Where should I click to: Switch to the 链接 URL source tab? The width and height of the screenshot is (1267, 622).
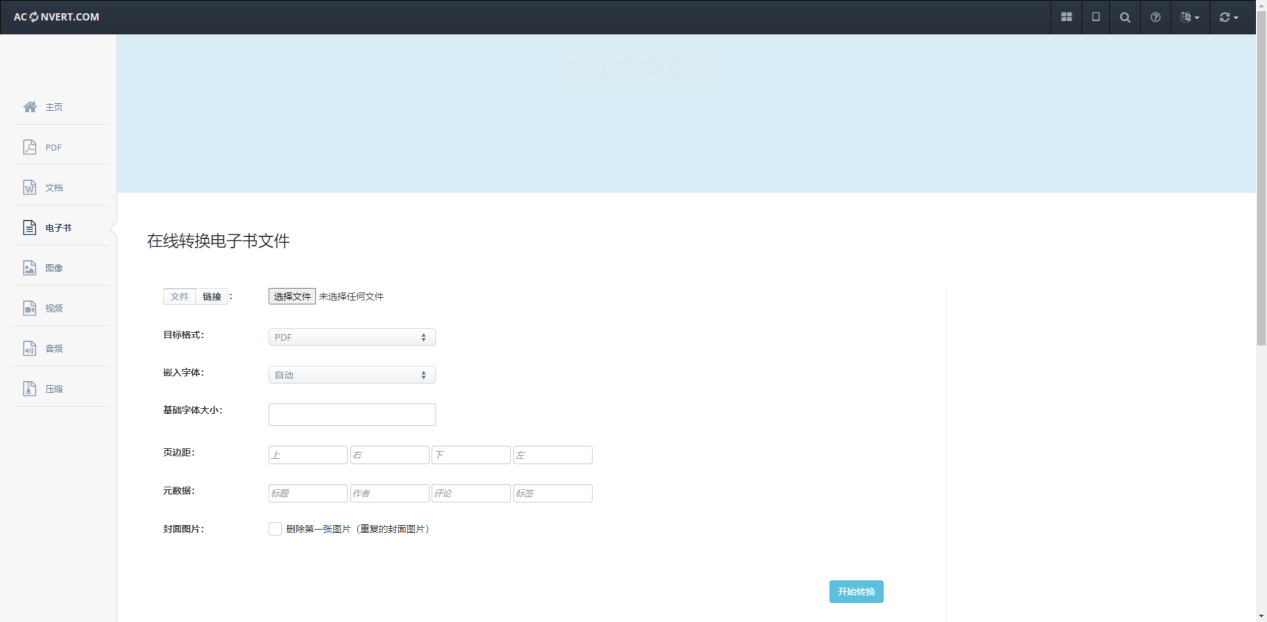click(212, 296)
